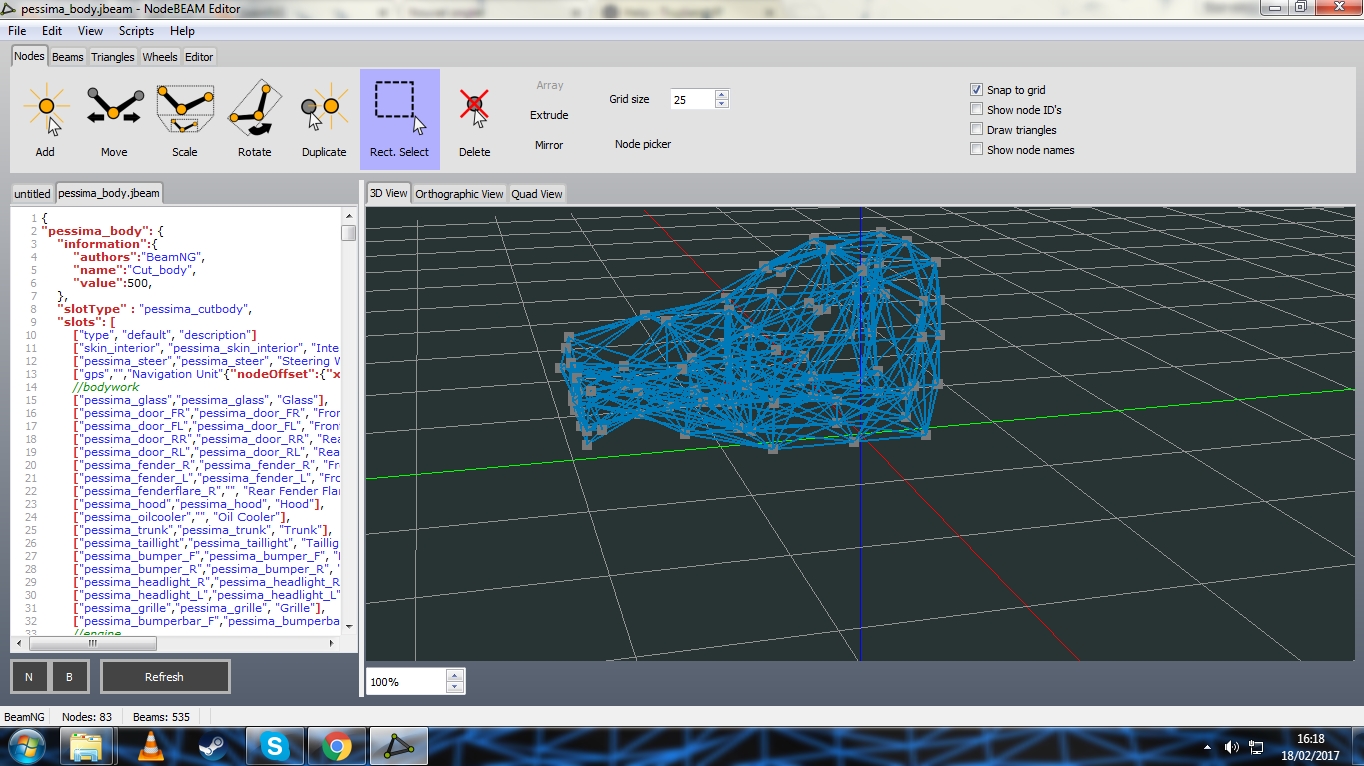The image size is (1364, 766).
Task: Enable Show node ID's checkbox
Action: click(977, 110)
